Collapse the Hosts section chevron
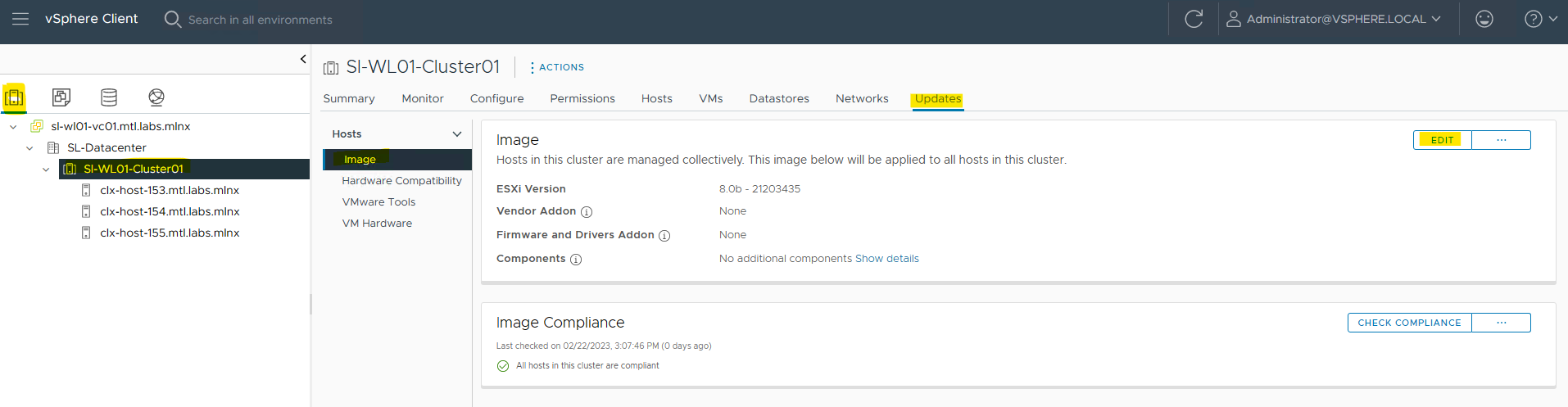 [457, 134]
